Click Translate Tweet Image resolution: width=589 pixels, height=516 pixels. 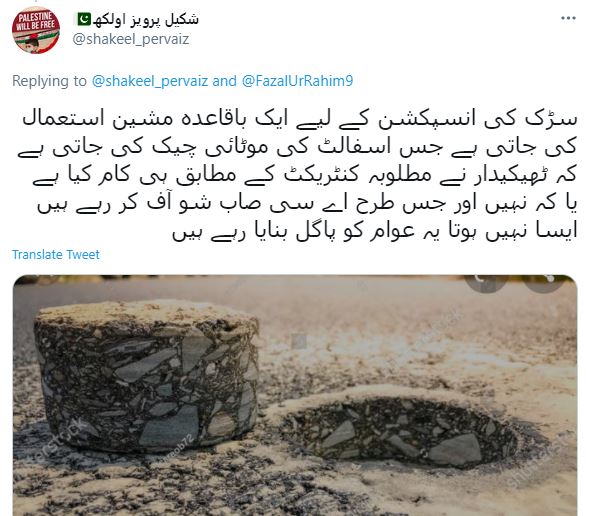pos(56,255)
